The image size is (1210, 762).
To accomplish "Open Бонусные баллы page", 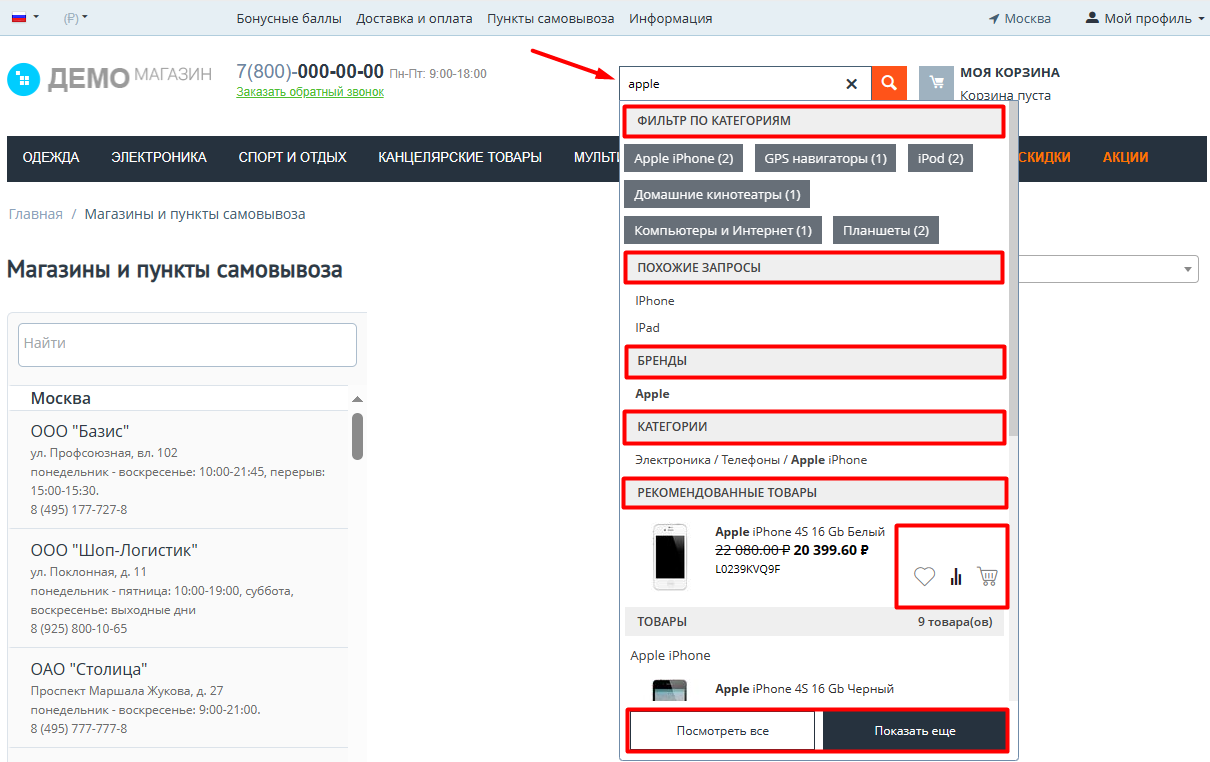I will pyautogui.click(x=289, y=18).
